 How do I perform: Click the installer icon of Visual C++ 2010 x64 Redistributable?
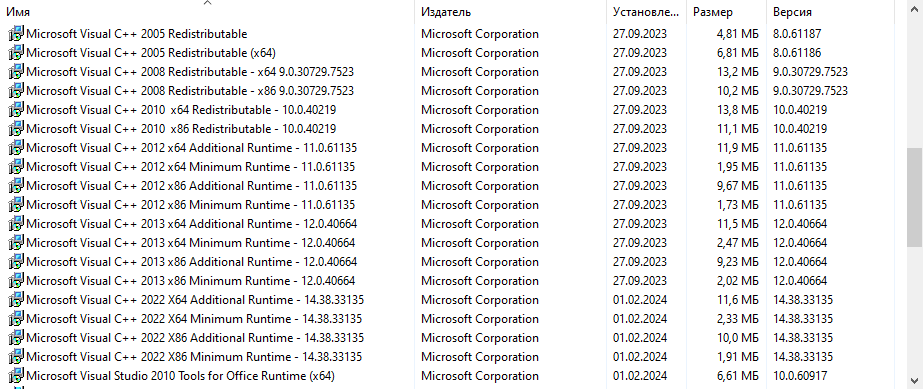16,109
